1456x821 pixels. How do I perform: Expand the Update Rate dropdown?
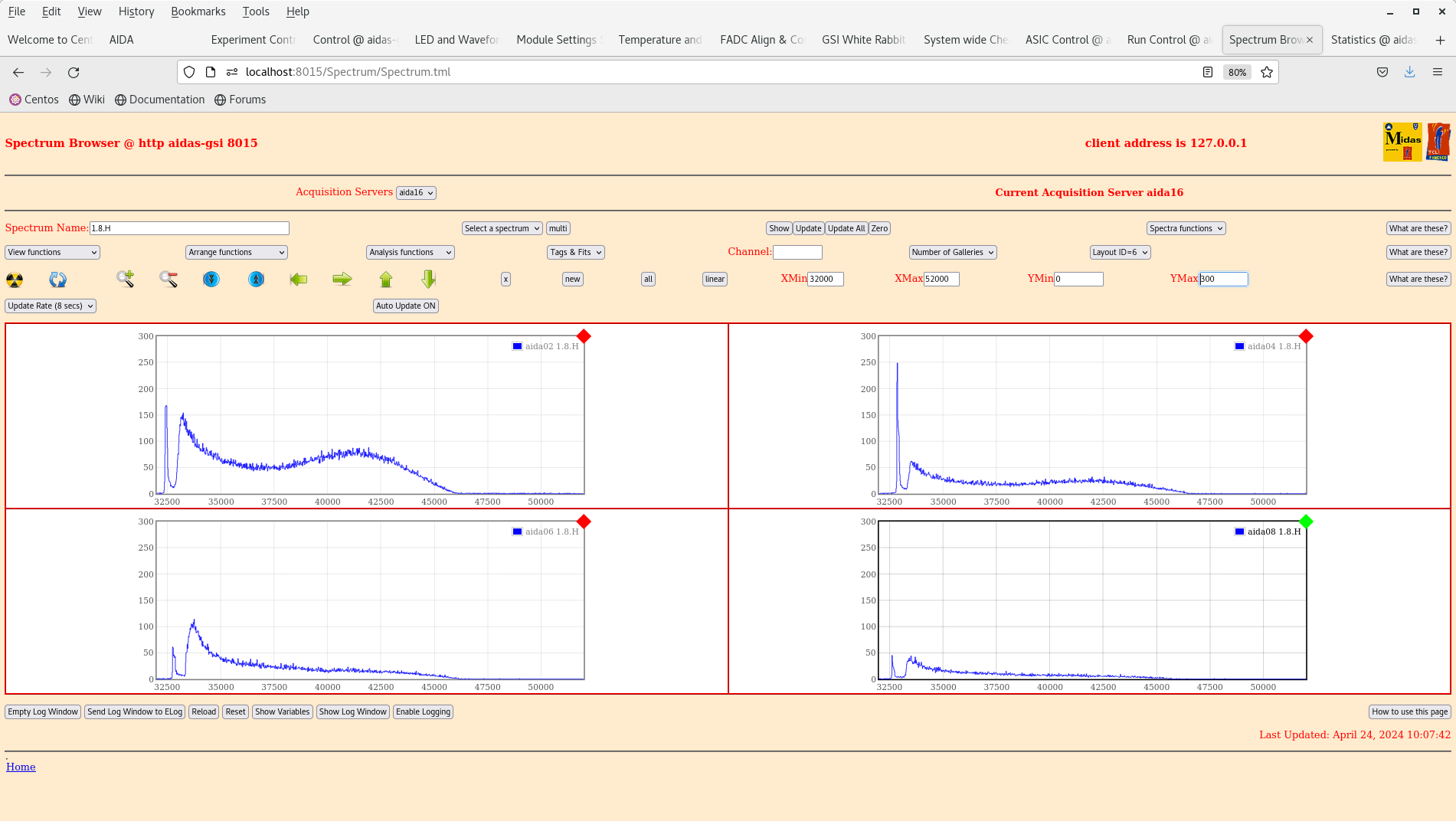tap(50, 306)
